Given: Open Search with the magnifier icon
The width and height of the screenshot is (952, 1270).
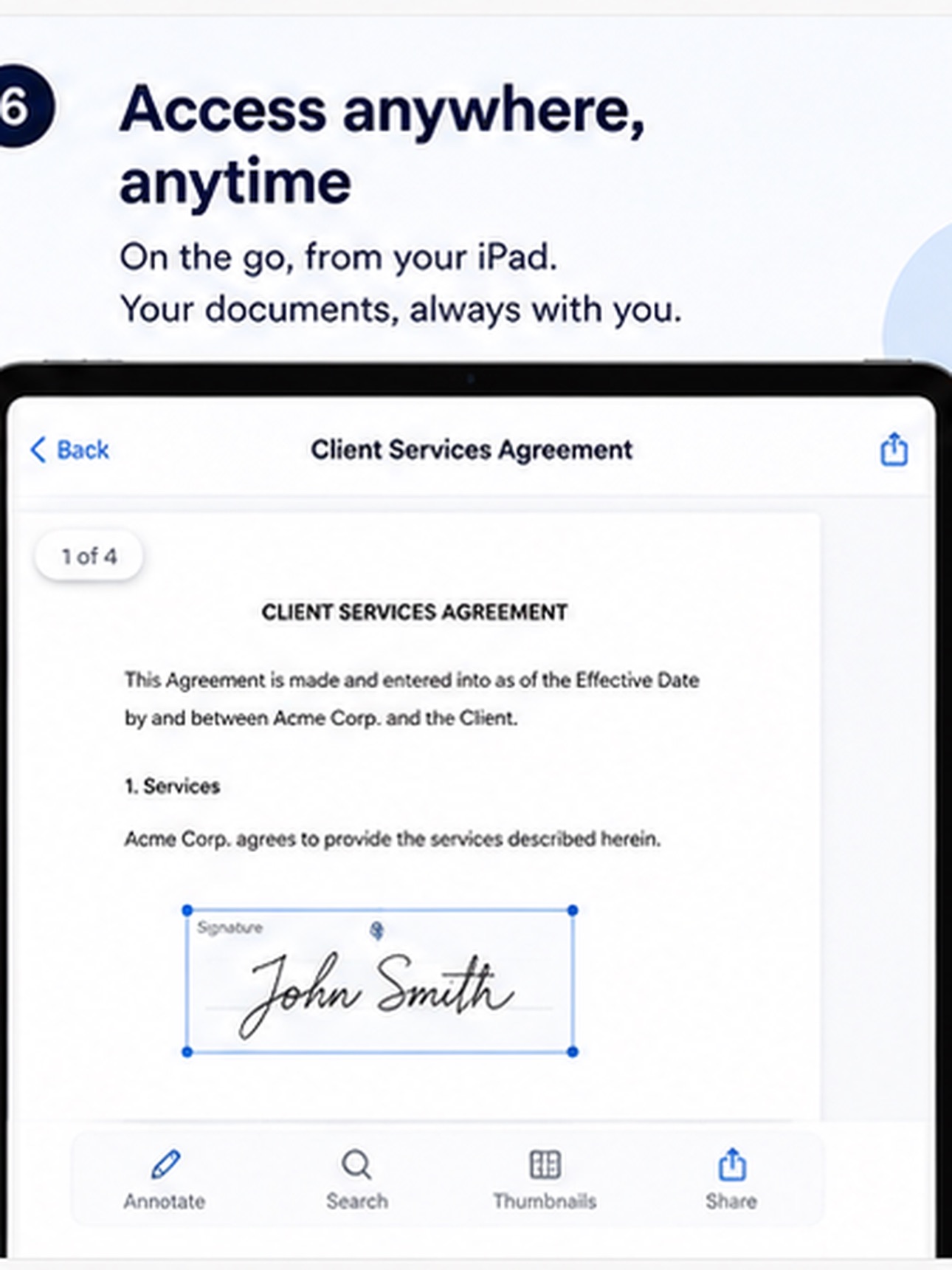Looking at the screenshot, I should click(357, 1179).
